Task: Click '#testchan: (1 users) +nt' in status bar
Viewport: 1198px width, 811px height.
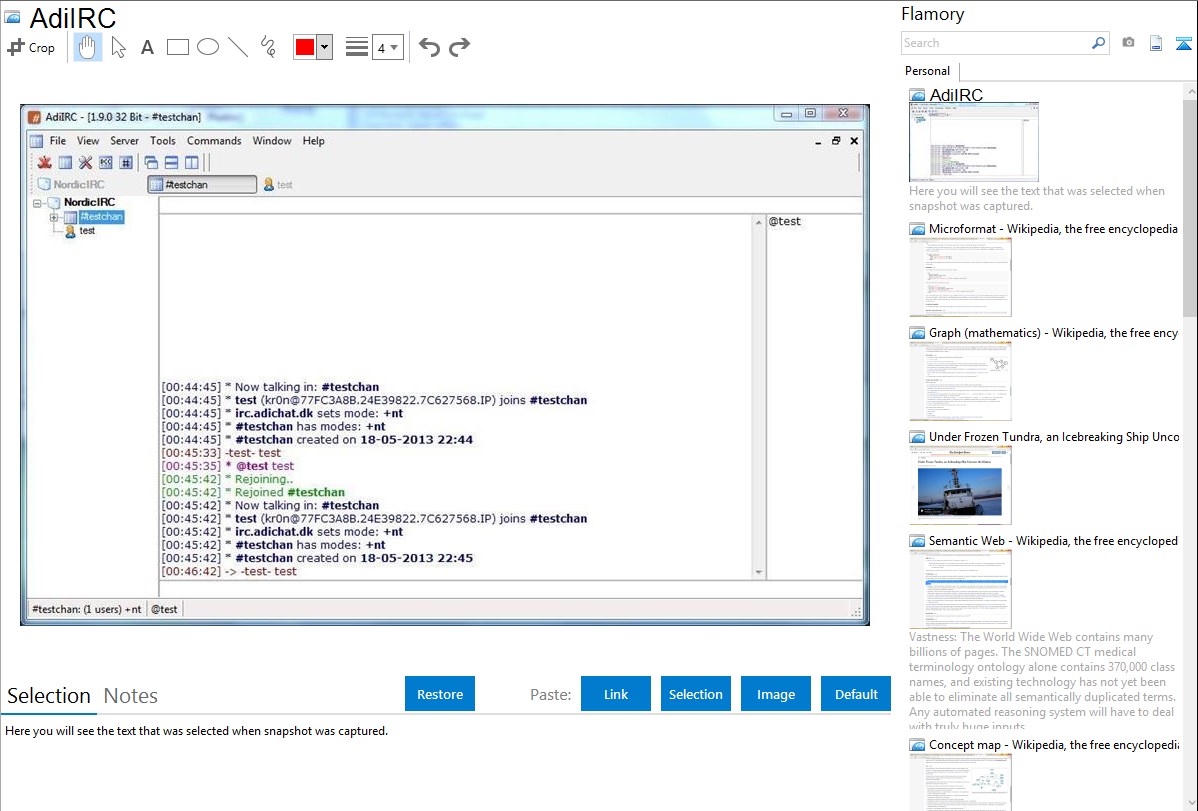Action: click(86, 609)
